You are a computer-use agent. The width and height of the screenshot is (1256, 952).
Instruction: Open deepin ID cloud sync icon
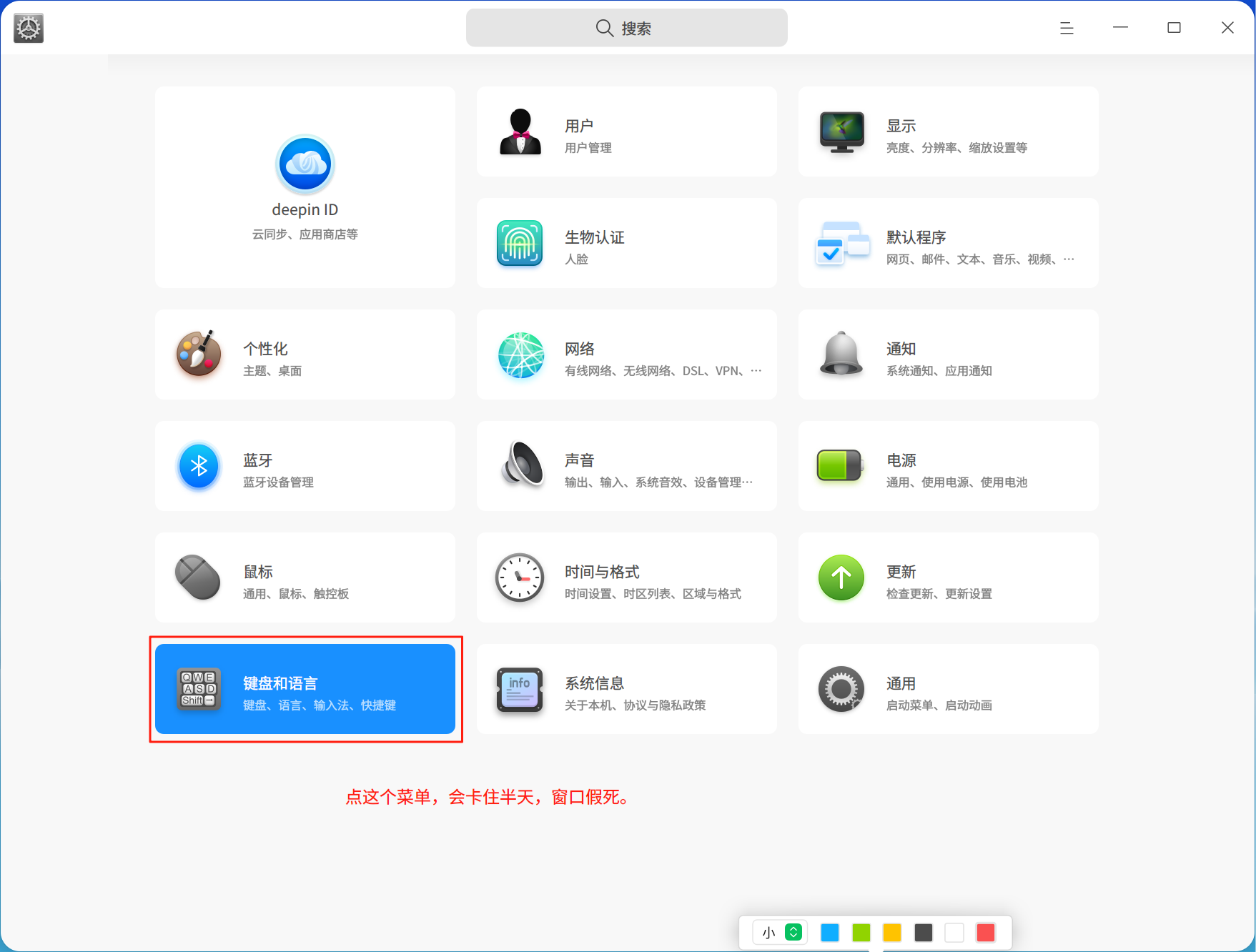[305, 164]
